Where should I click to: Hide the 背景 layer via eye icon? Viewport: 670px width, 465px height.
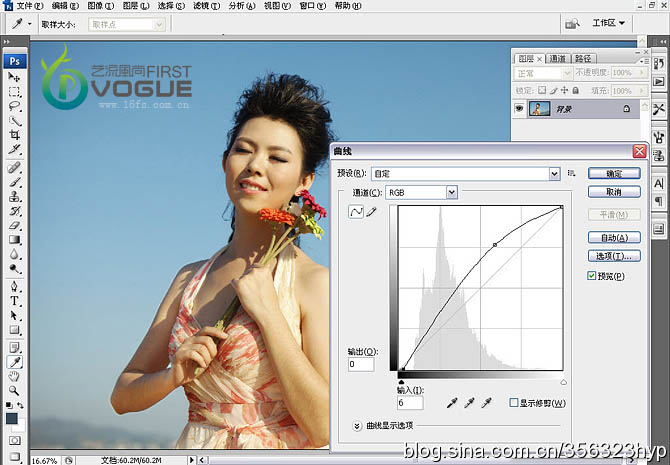520,108
